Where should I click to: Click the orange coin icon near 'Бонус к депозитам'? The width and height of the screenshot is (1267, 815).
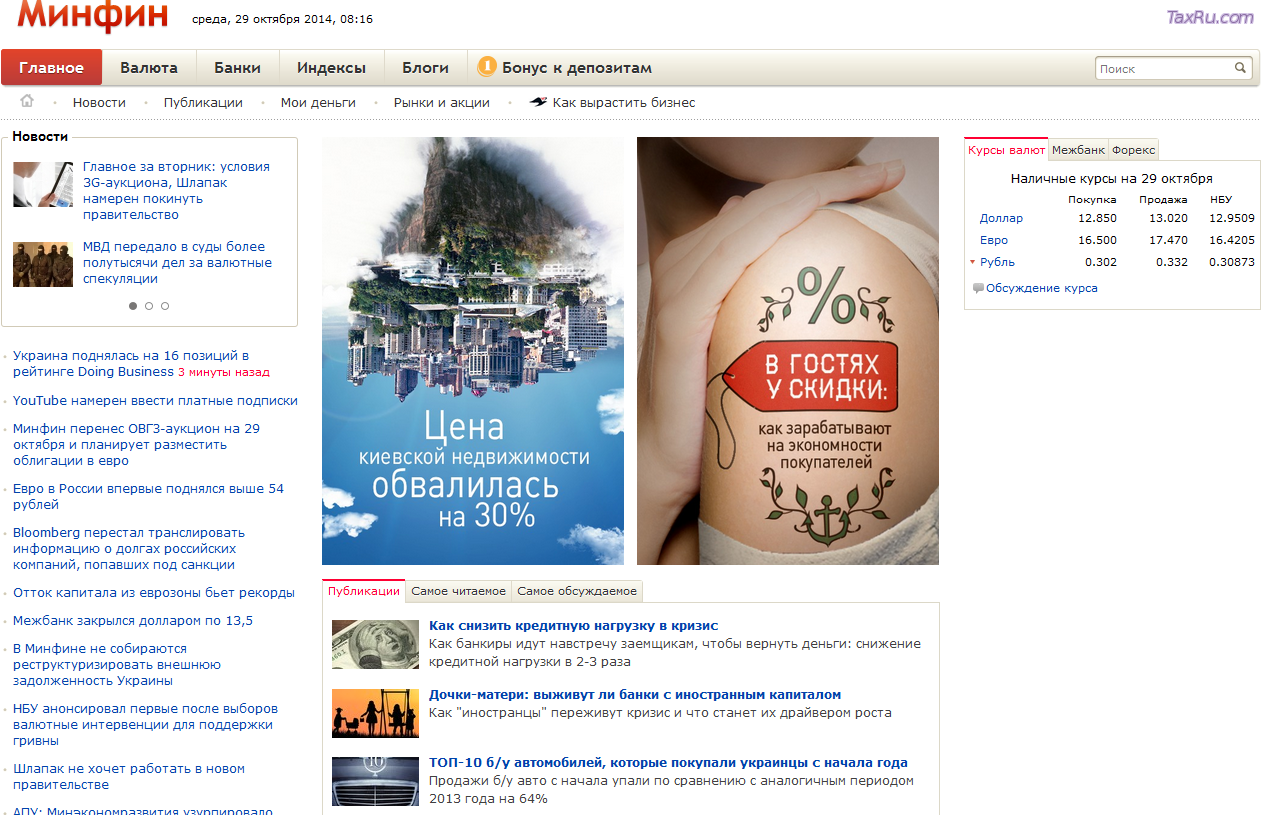[x=487, y=67]
